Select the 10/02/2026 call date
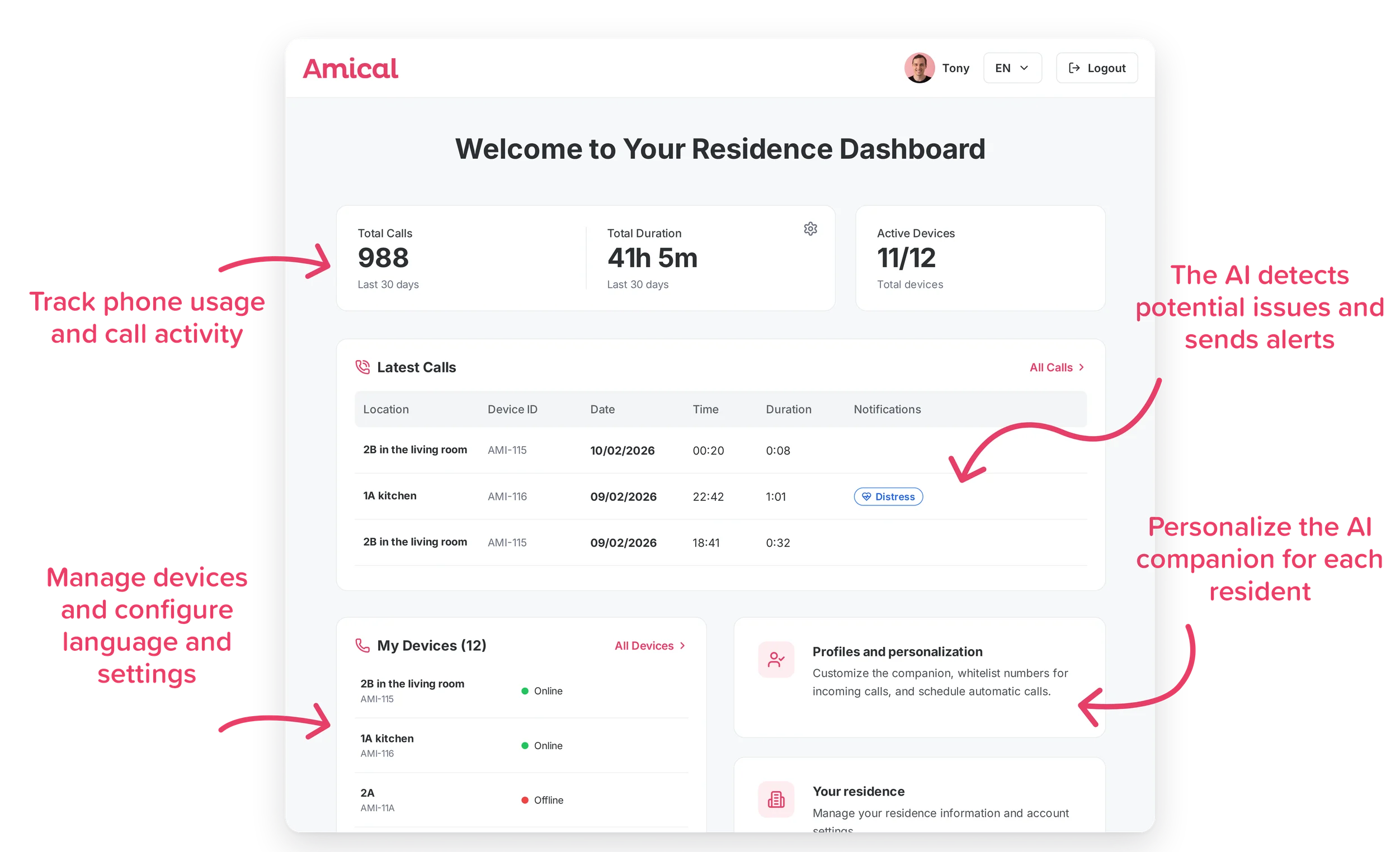 [622, 451]
